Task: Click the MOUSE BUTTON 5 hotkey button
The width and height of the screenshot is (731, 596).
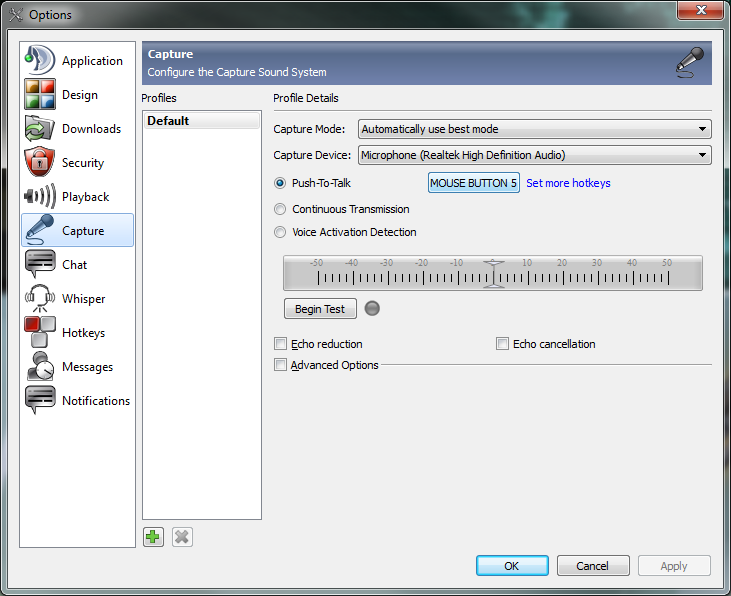Action: point(474,183)
